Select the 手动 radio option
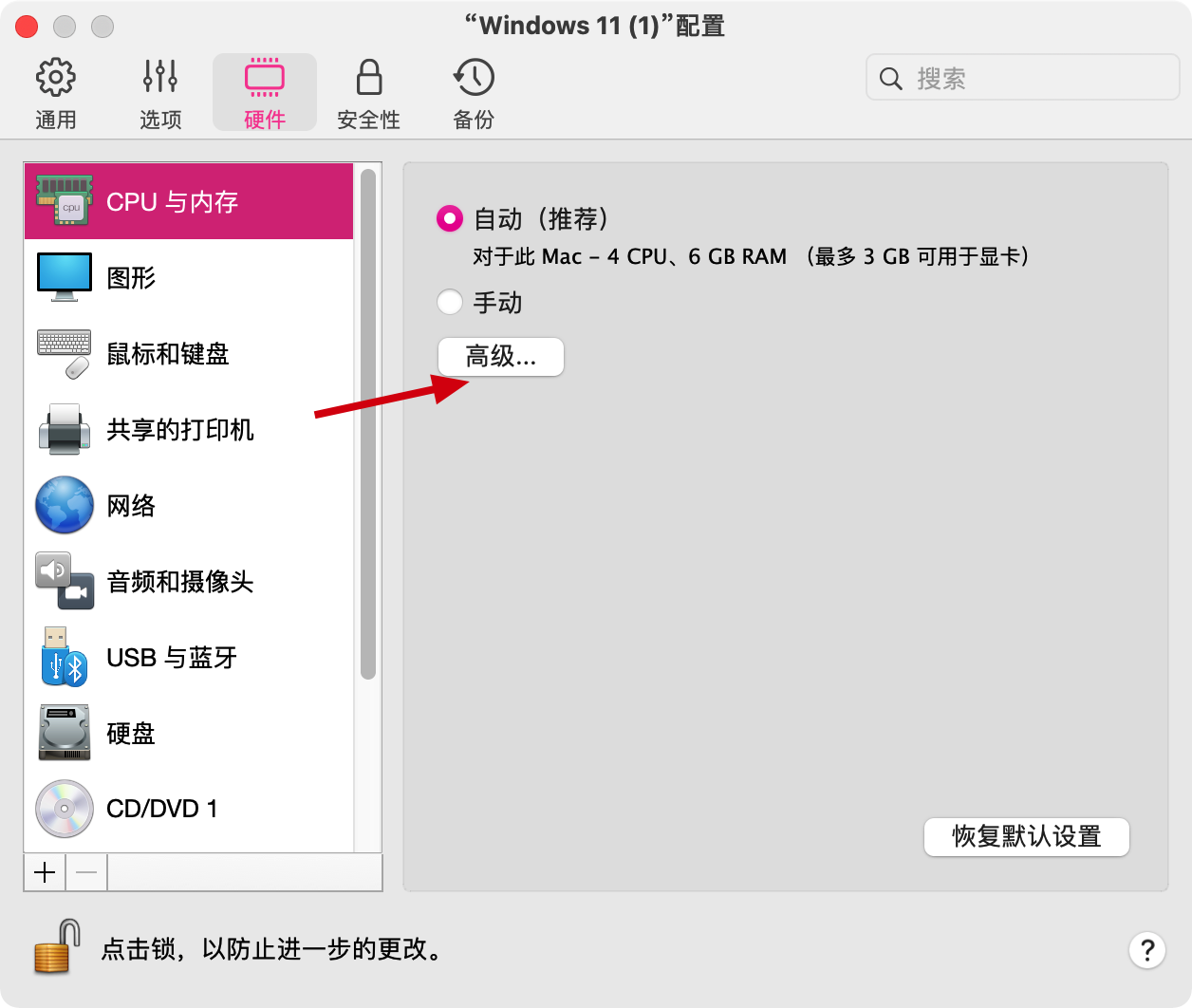The image size is (1192, 1008). click(x=450, y=302)
